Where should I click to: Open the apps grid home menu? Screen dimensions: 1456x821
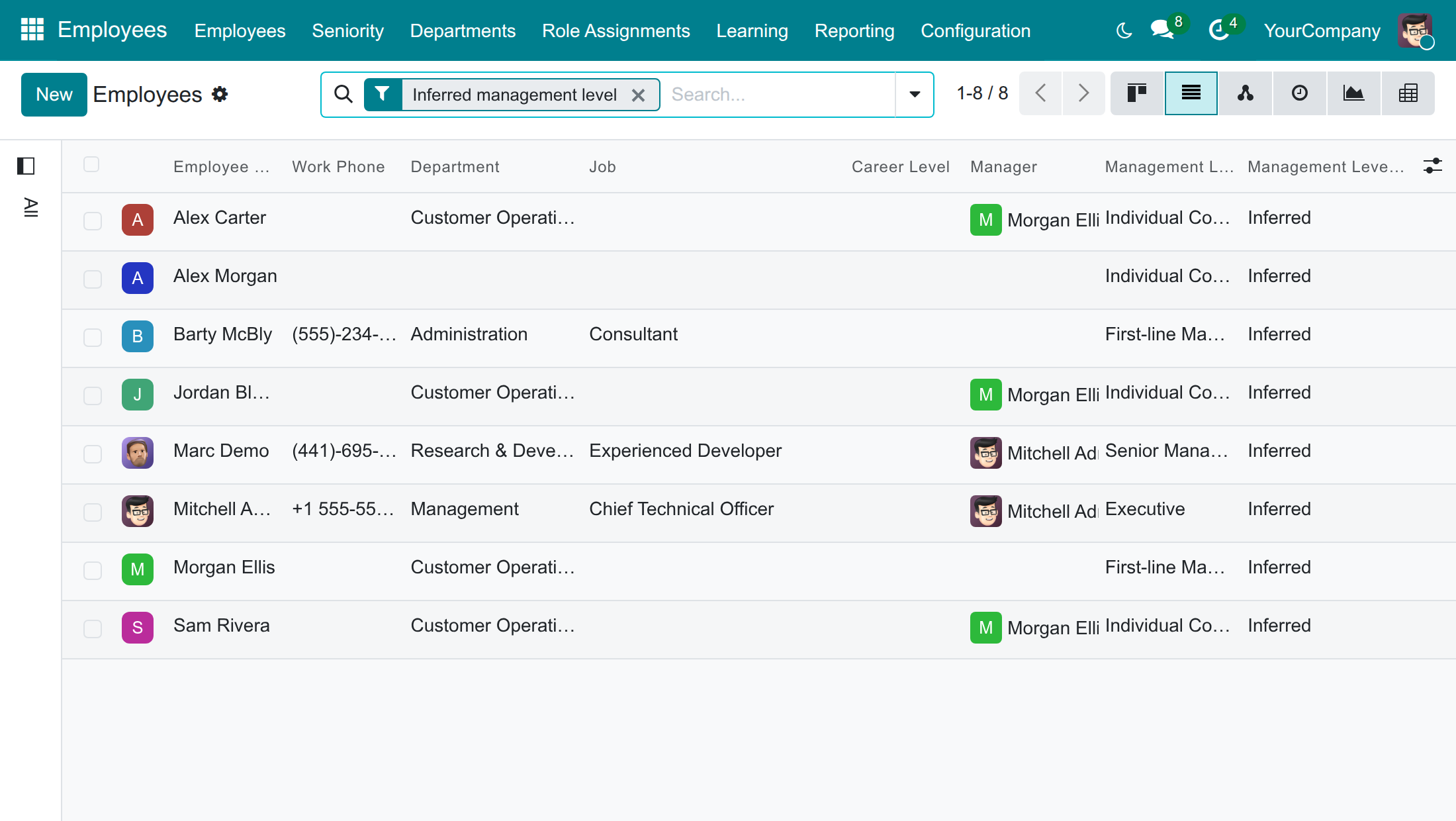(32, 30)
